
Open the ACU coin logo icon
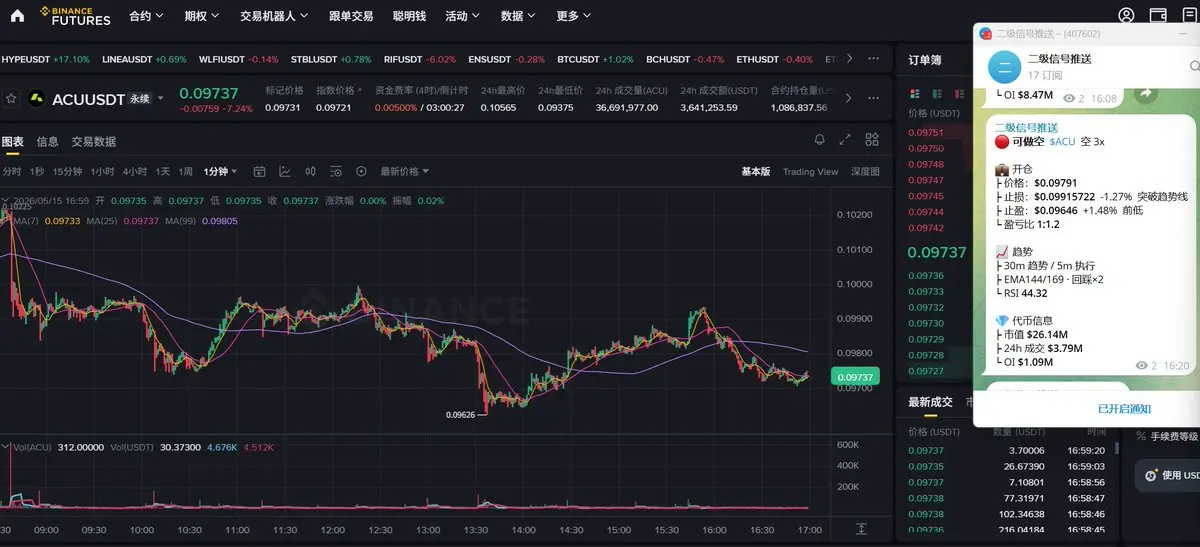pyautogui.click(x=37, y=99)
